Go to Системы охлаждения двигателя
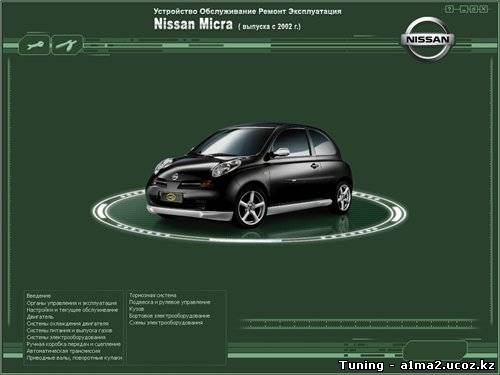 coord(68,323)
